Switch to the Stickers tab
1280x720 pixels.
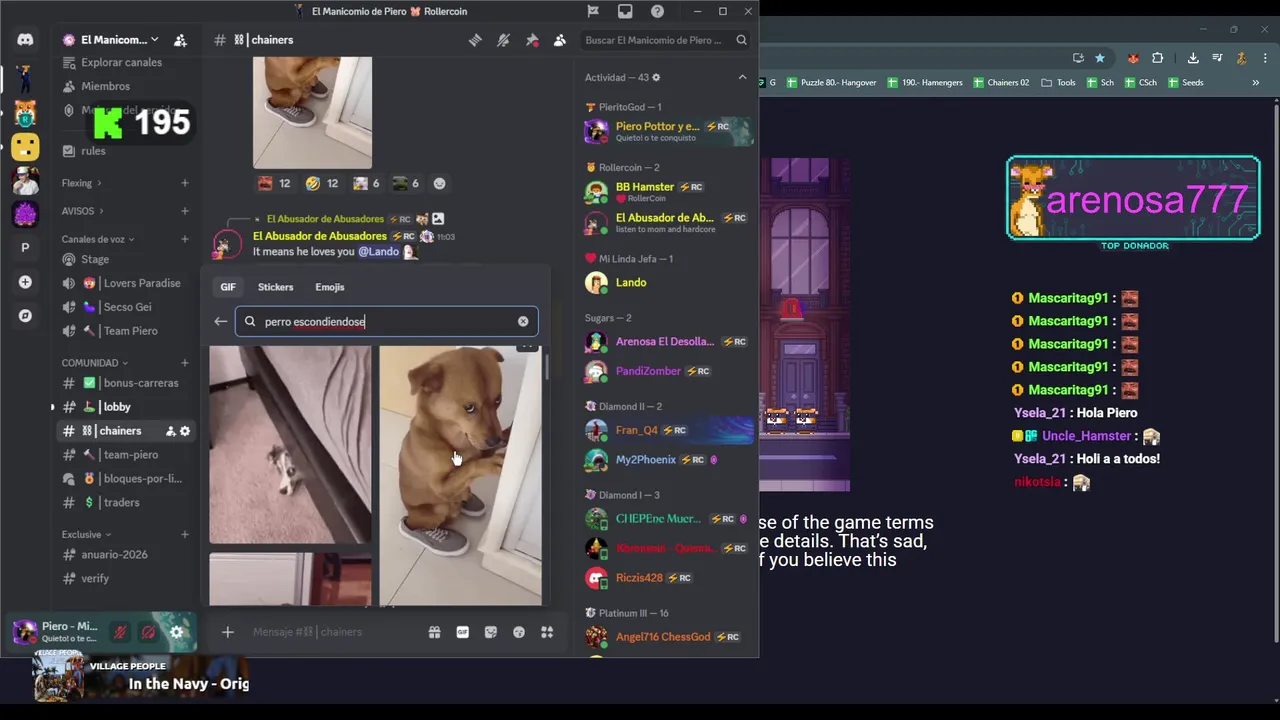click(275, 287)
